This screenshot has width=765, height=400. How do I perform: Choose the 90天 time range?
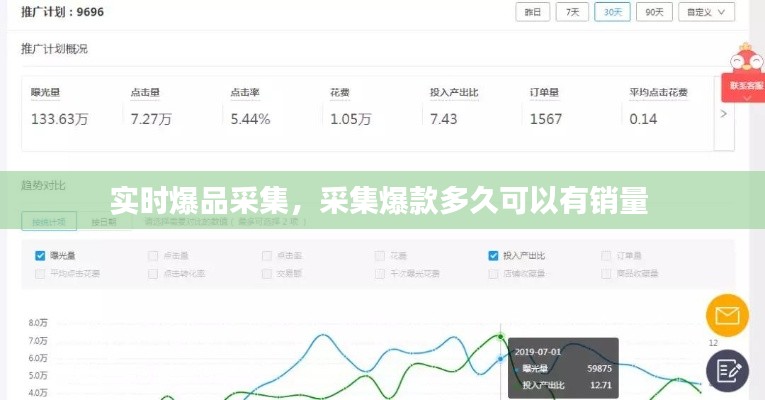pos(653,12)
